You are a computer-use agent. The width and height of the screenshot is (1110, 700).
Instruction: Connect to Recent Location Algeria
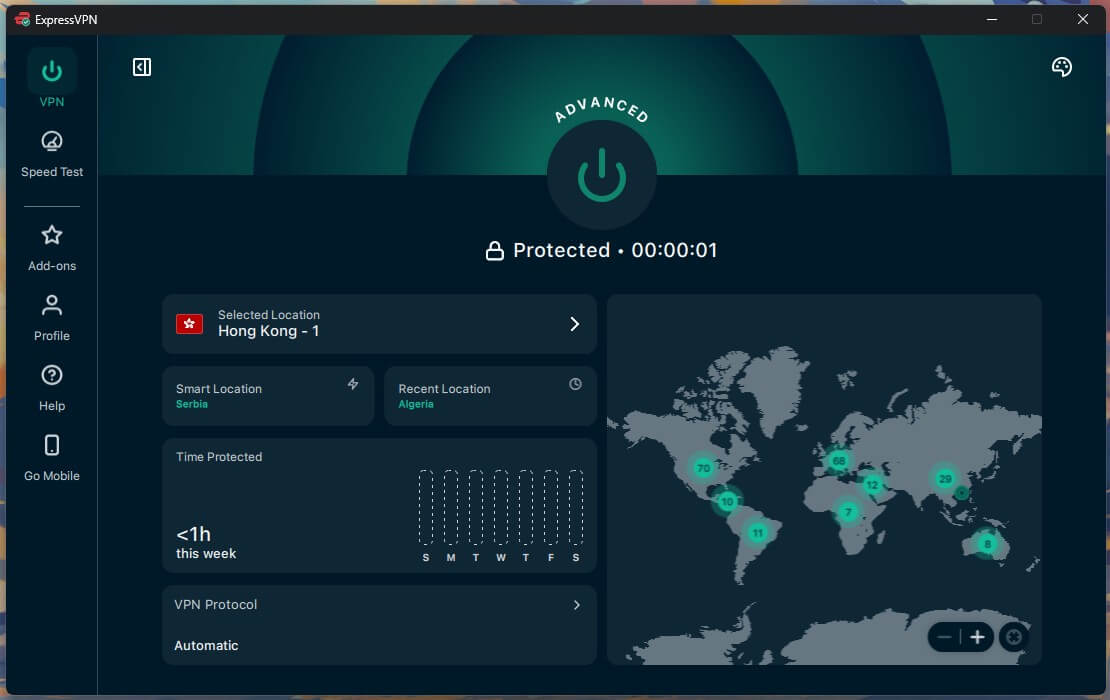coord(490,396)
